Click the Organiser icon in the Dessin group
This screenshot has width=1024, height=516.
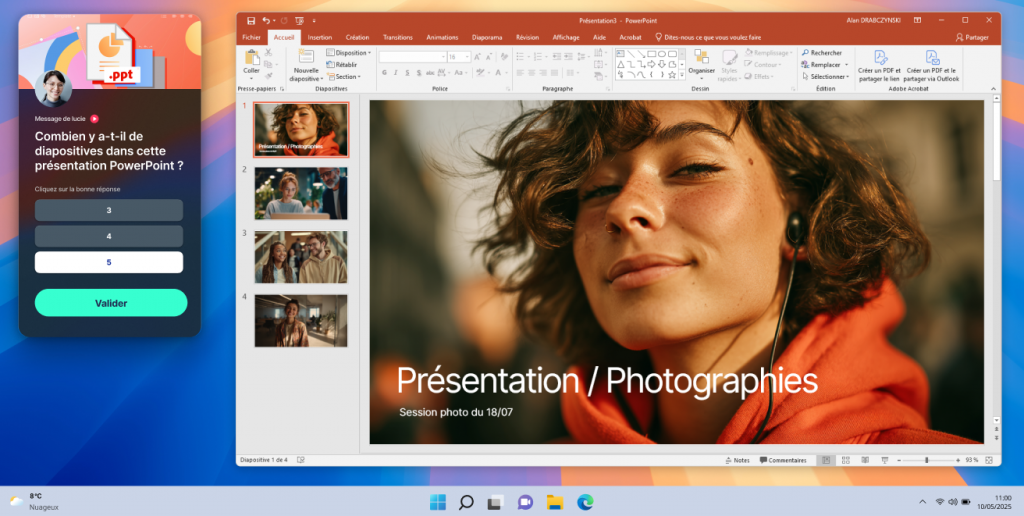tap(701, 61)
